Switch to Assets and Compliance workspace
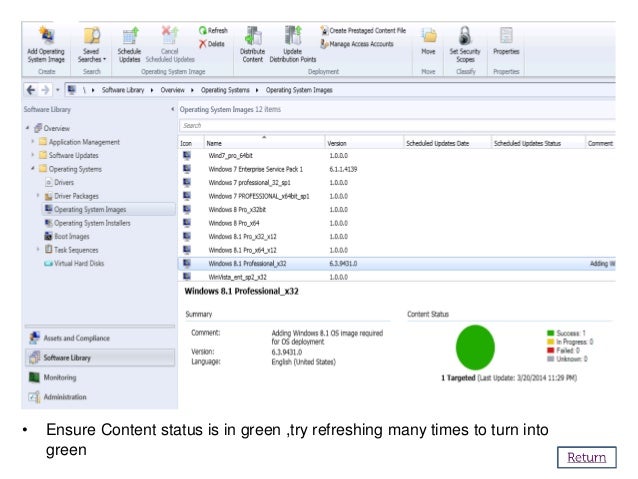 (x=77, y=339)
